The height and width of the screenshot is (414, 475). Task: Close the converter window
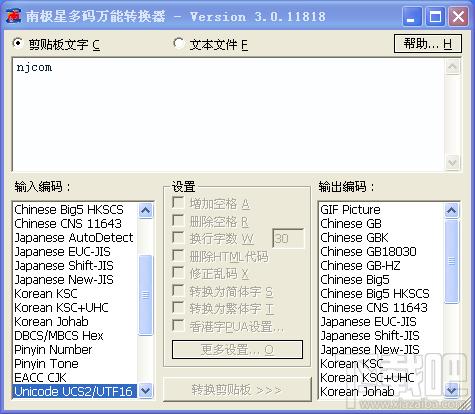[x=458, y=16]
